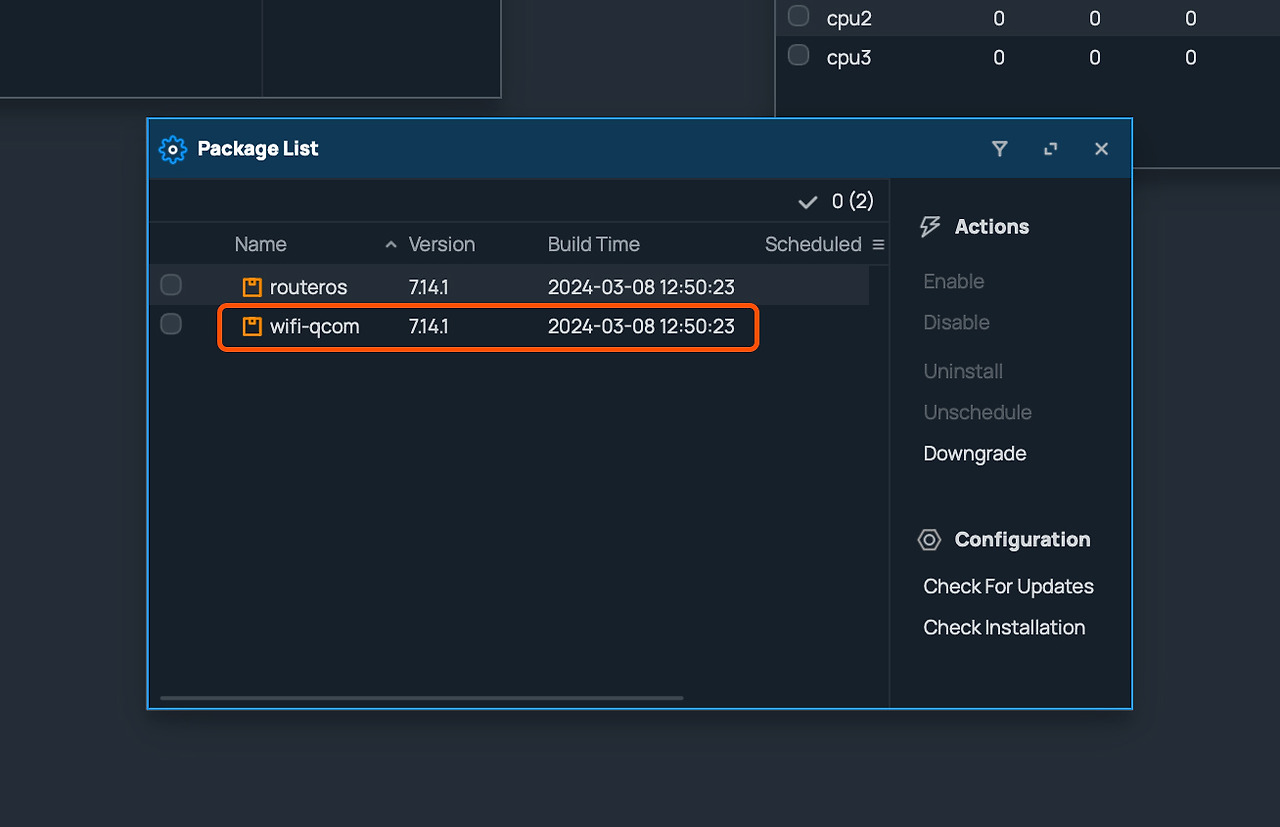Screen dimensions: 1280x827
Task: Click the Actions section heading
Action: coord(992,227)
